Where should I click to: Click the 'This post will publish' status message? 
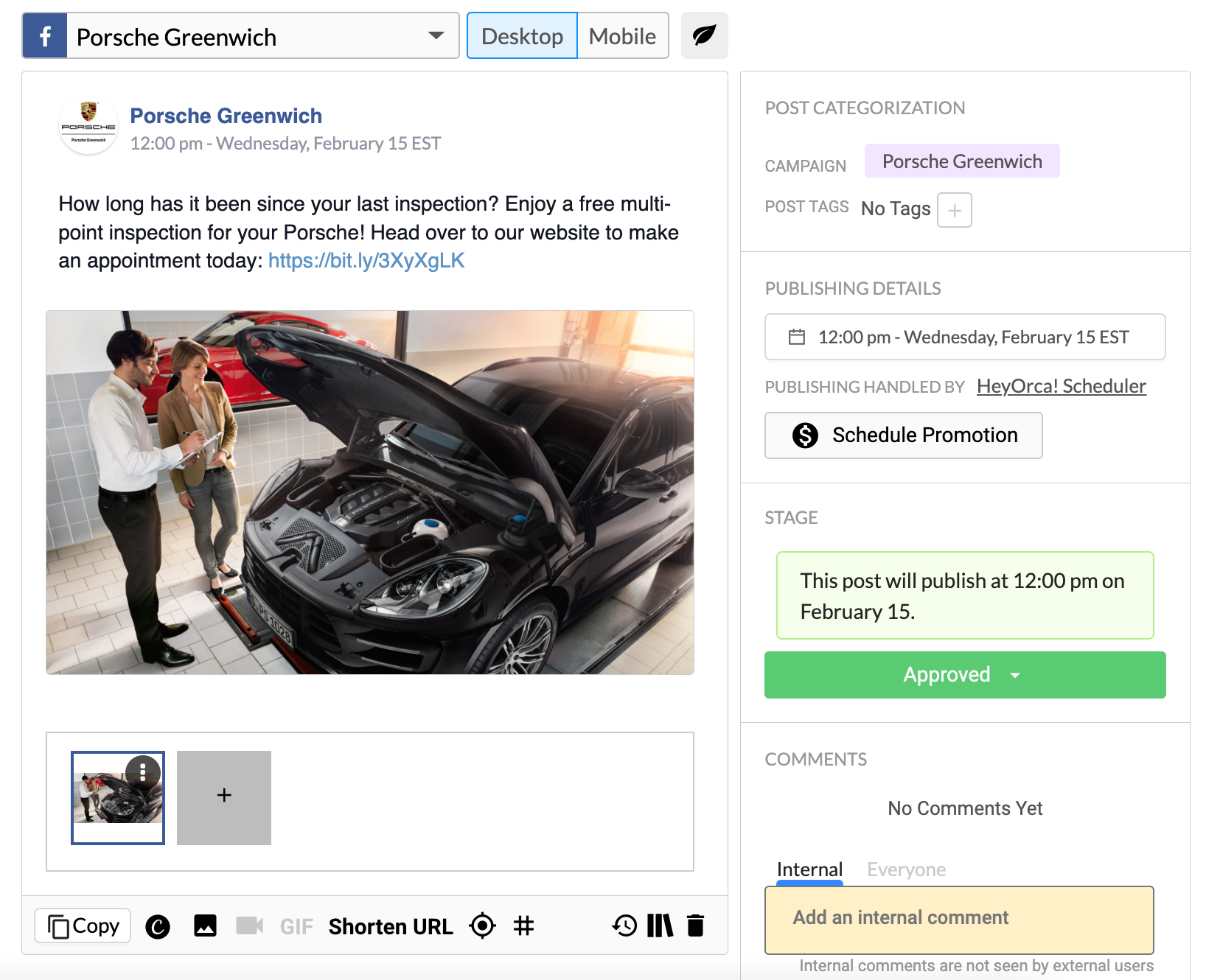tap(965, 595)
